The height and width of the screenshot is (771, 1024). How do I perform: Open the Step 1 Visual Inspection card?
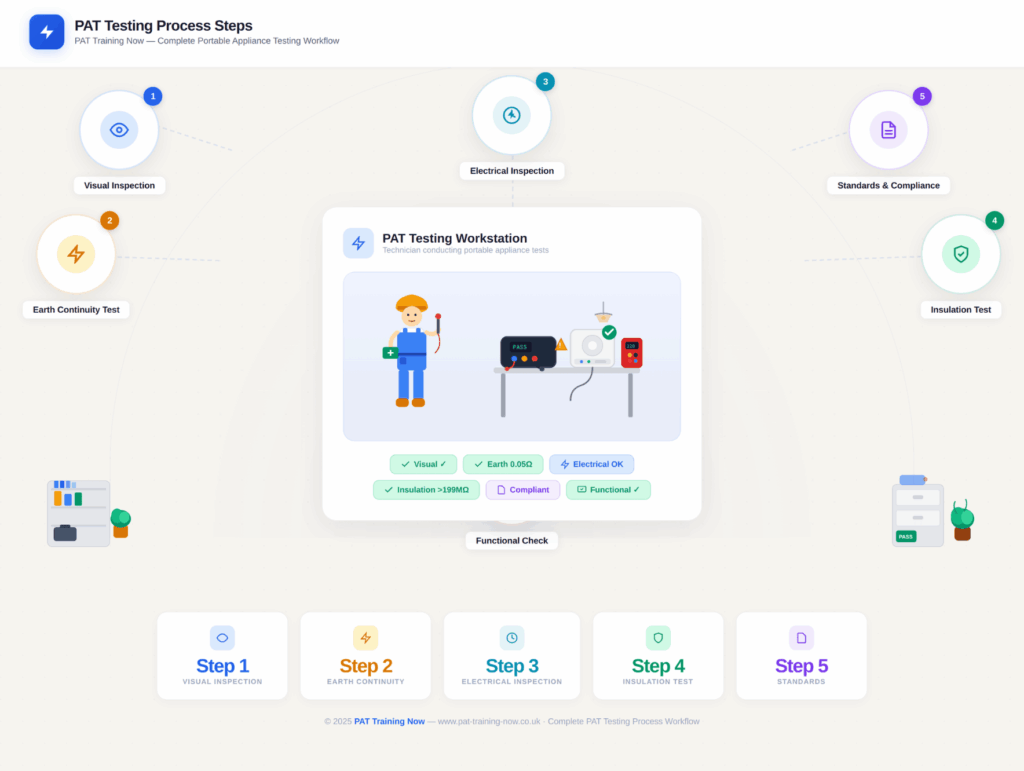click(222, 656)
